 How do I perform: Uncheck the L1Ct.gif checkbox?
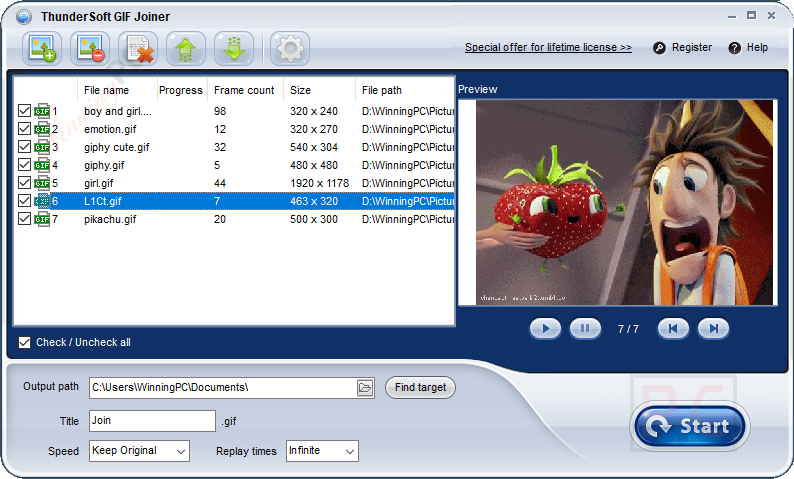click(x=24, y=201)
